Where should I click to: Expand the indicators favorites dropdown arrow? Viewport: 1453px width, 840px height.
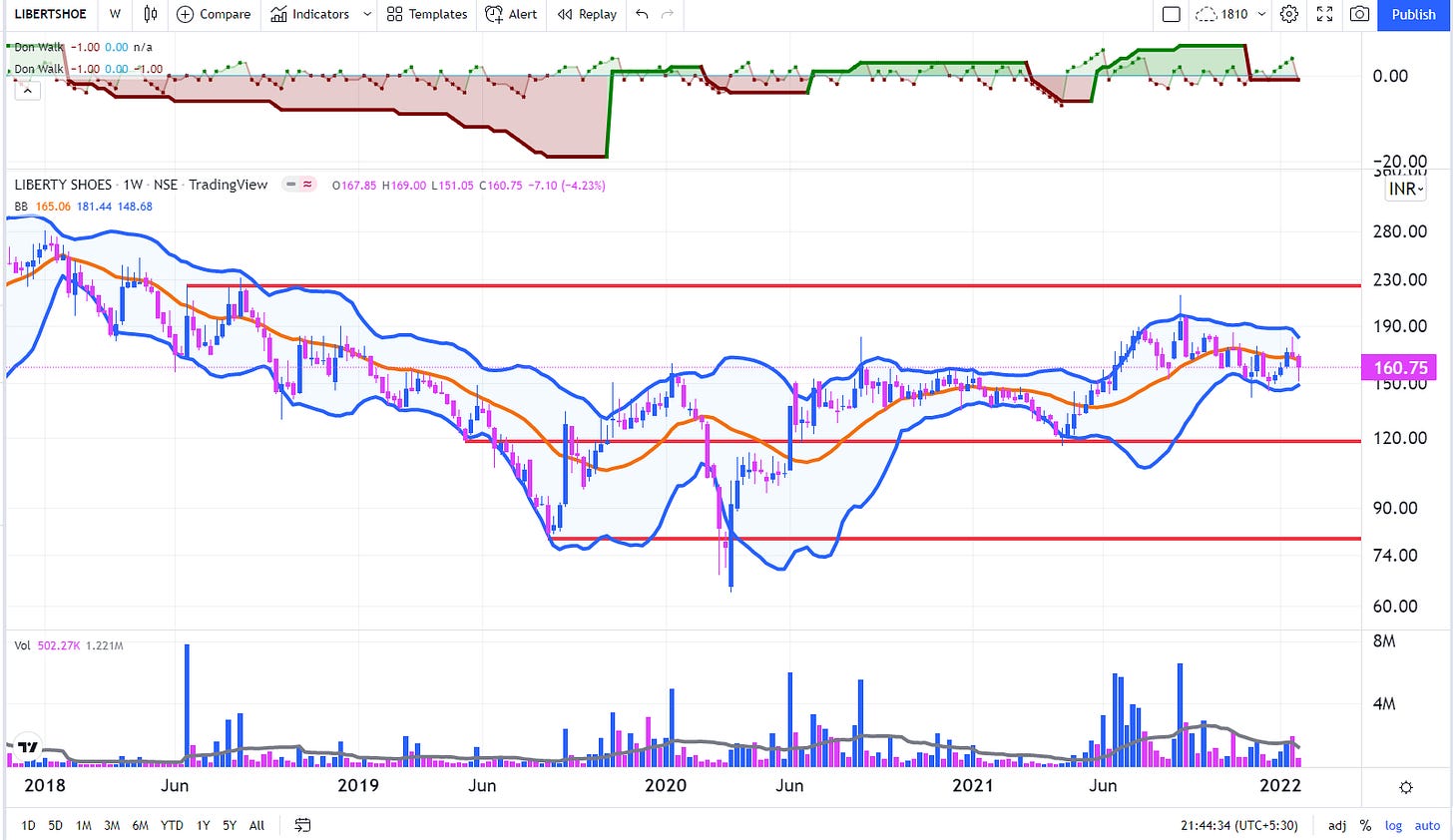click(367, 14)
